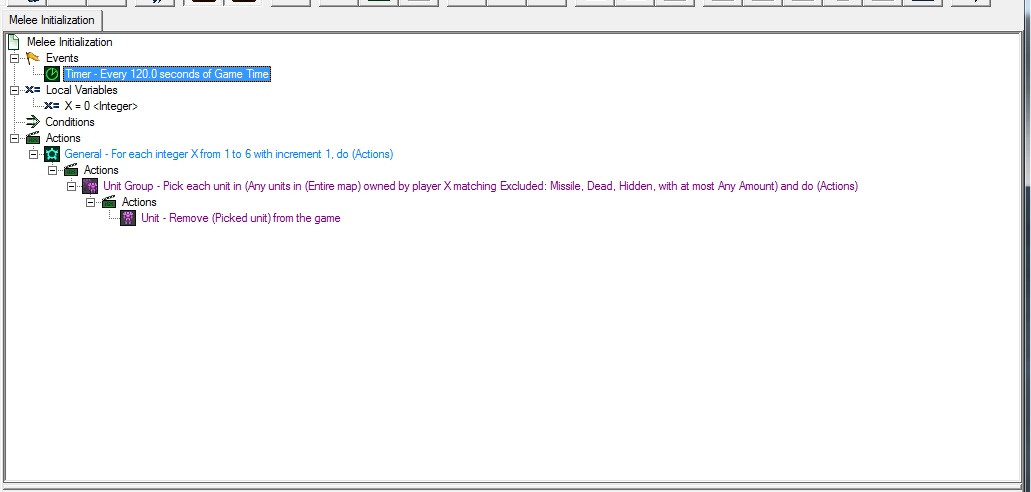Select the Local Variables label
Viewport: 1031px width, 492px height.
coord(82,90)
